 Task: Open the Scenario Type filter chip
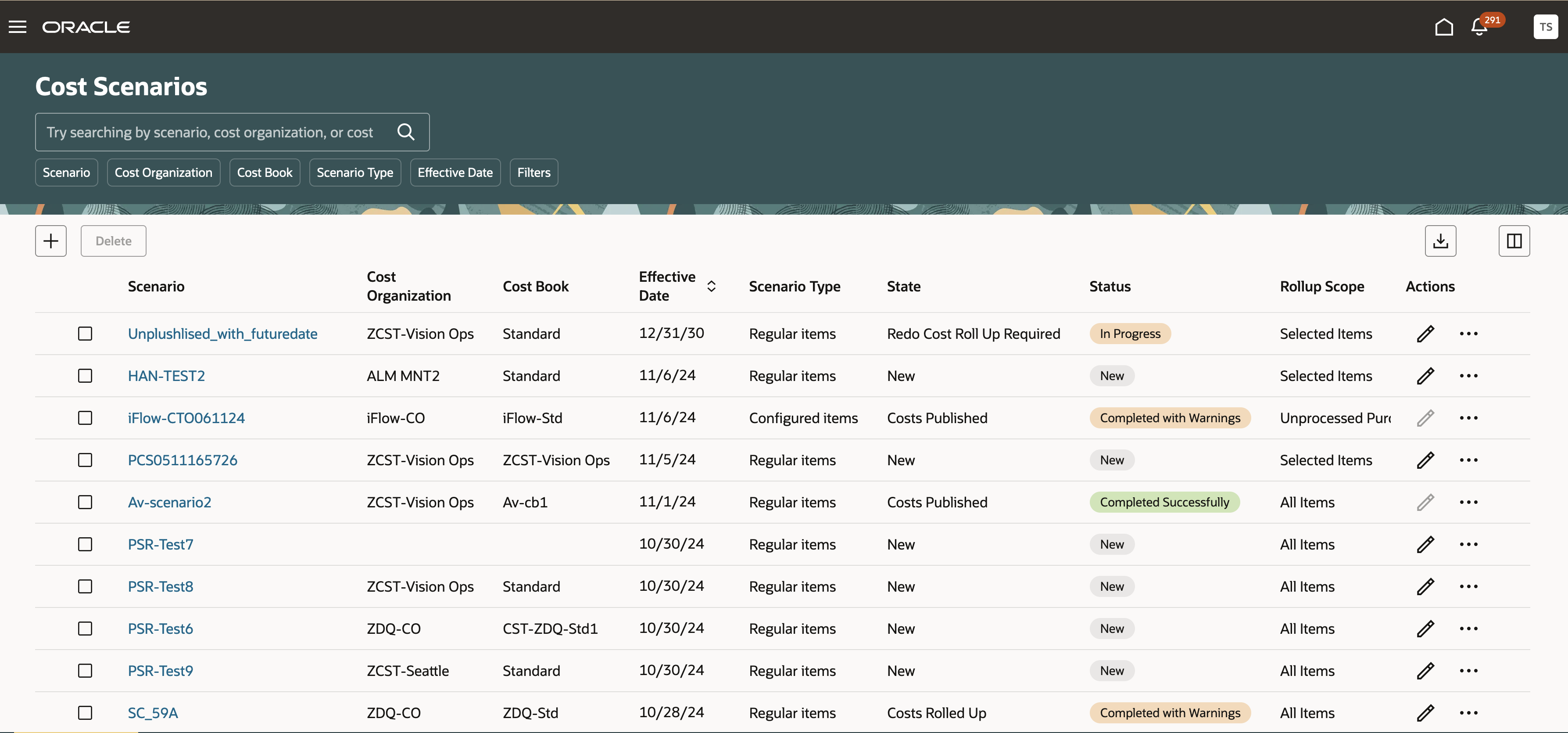coord(354,172)
